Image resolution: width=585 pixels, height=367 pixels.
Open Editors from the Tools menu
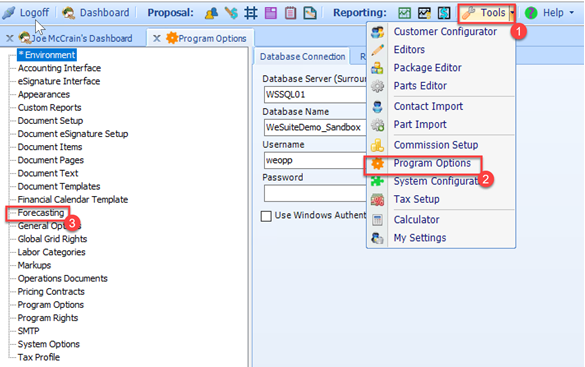(x=409, y=50)
